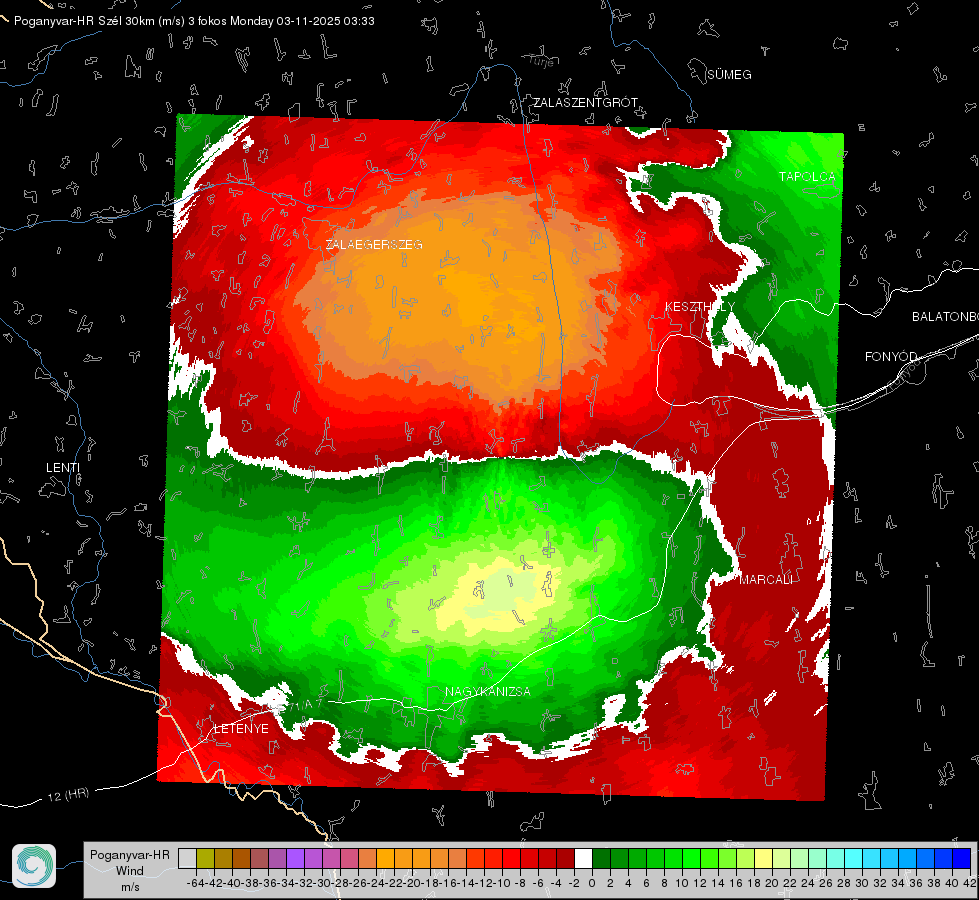Choose the dark red swatch between -4 and -2
The width and height of the screenshot is (979, 900).
[565, 858]
